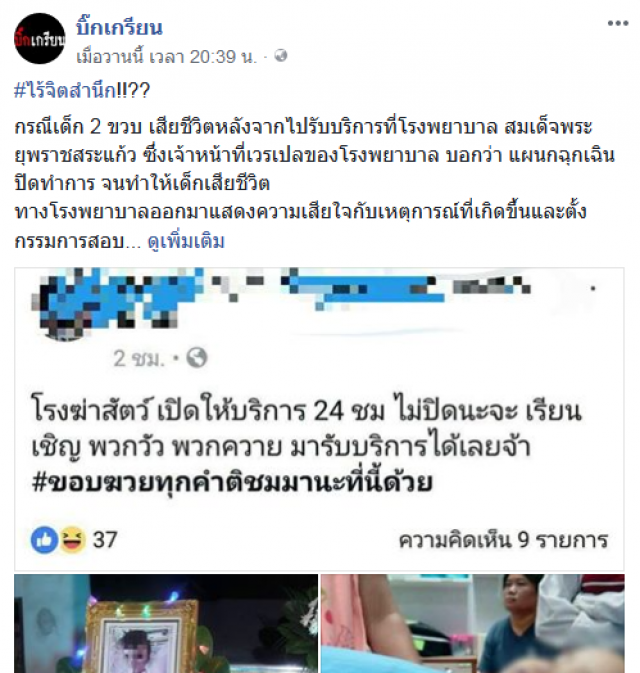Click the laughing Haha reaction icon
The width and height of the screenshot is (640, 673).
click(x=72, y=540)
